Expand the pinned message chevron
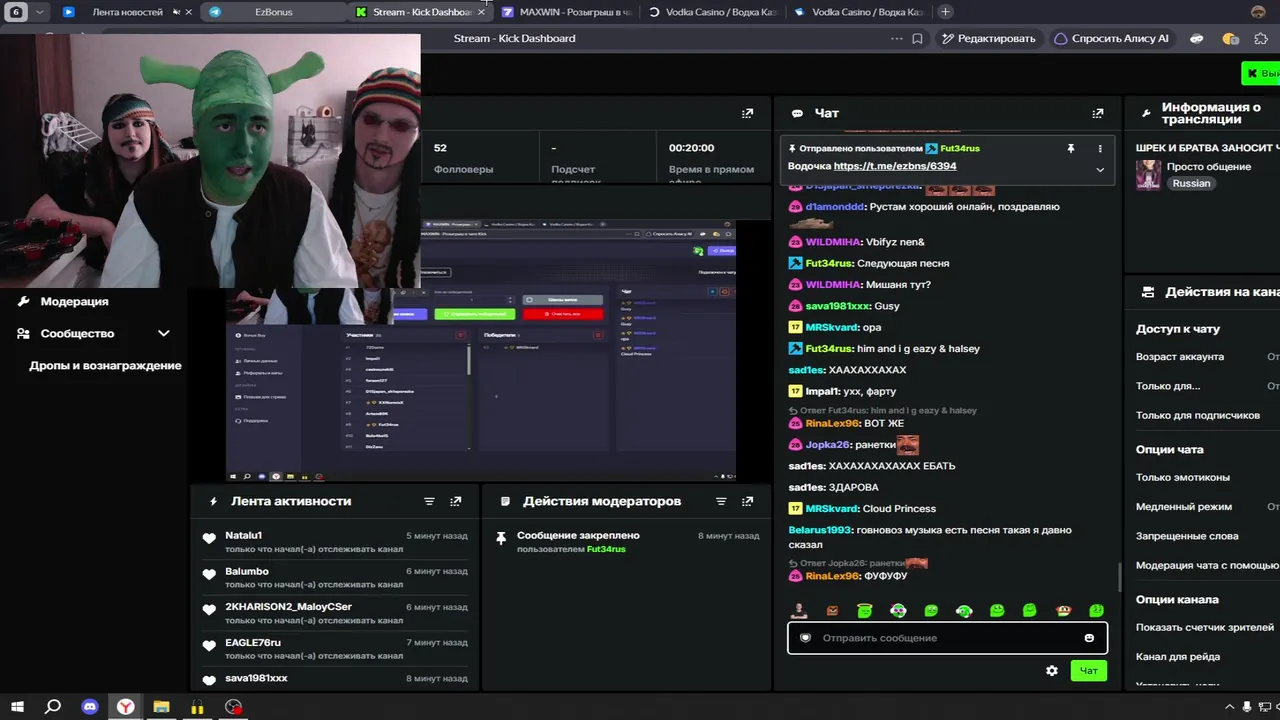The height and width of the screenshot is (720, 1280). click(1100, 169)
